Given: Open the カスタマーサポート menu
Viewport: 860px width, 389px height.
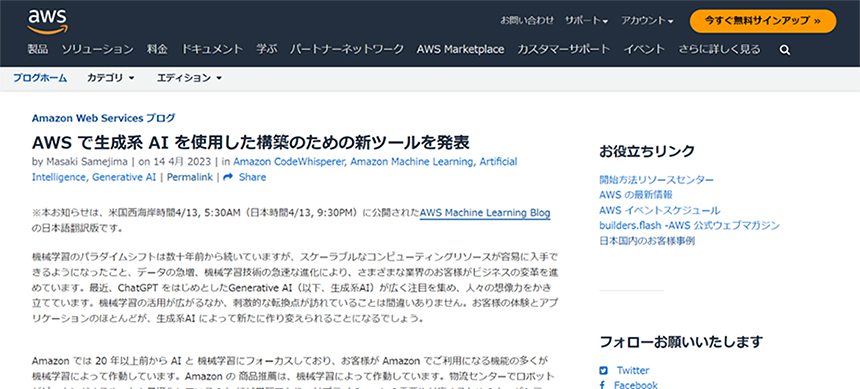Looking at the screenshot, I should coord(563,49).
